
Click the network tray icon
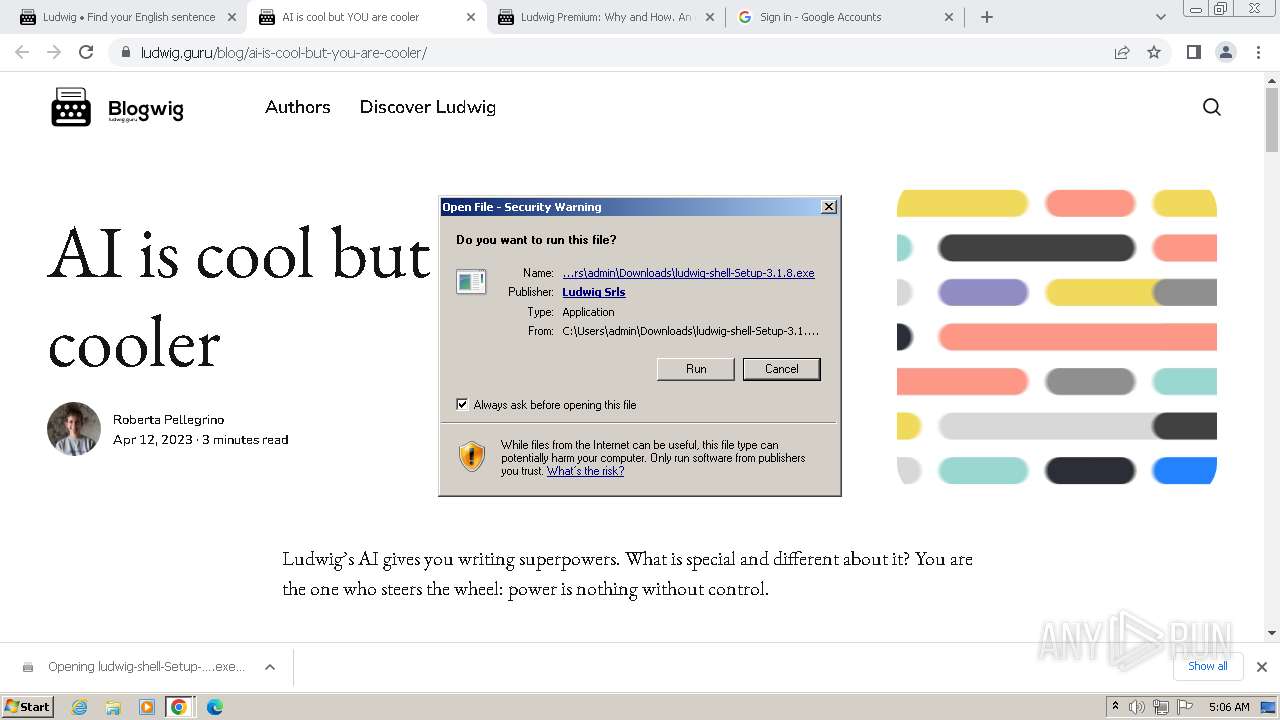[x=1160, y=707]
